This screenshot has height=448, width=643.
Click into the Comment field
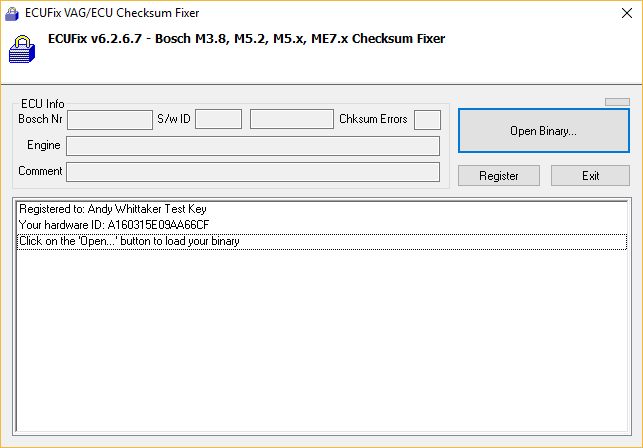coord(253,172)
